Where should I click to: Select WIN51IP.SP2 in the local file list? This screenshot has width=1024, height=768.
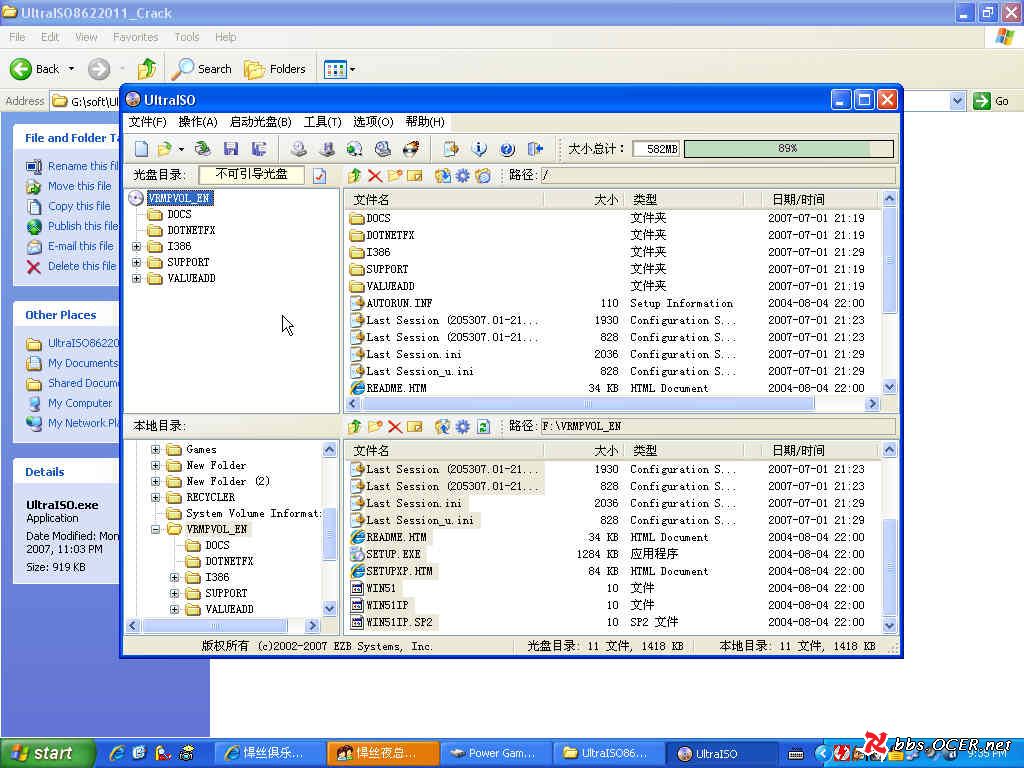click(x=399, y=622)
